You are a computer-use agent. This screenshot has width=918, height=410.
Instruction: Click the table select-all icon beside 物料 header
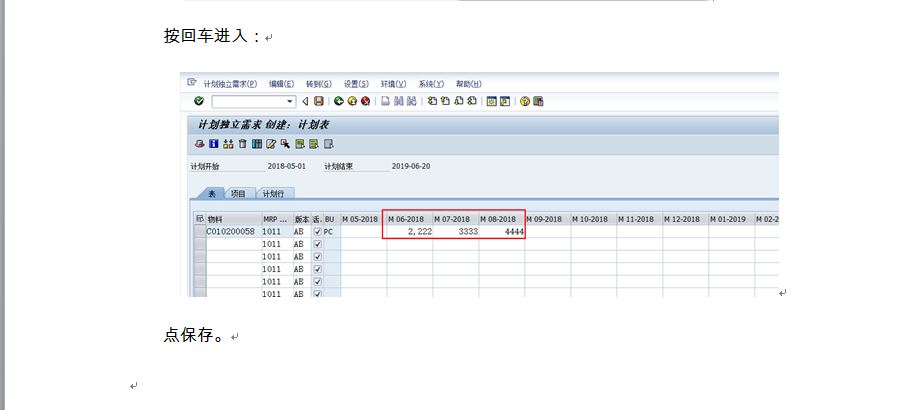click(200, 219)
